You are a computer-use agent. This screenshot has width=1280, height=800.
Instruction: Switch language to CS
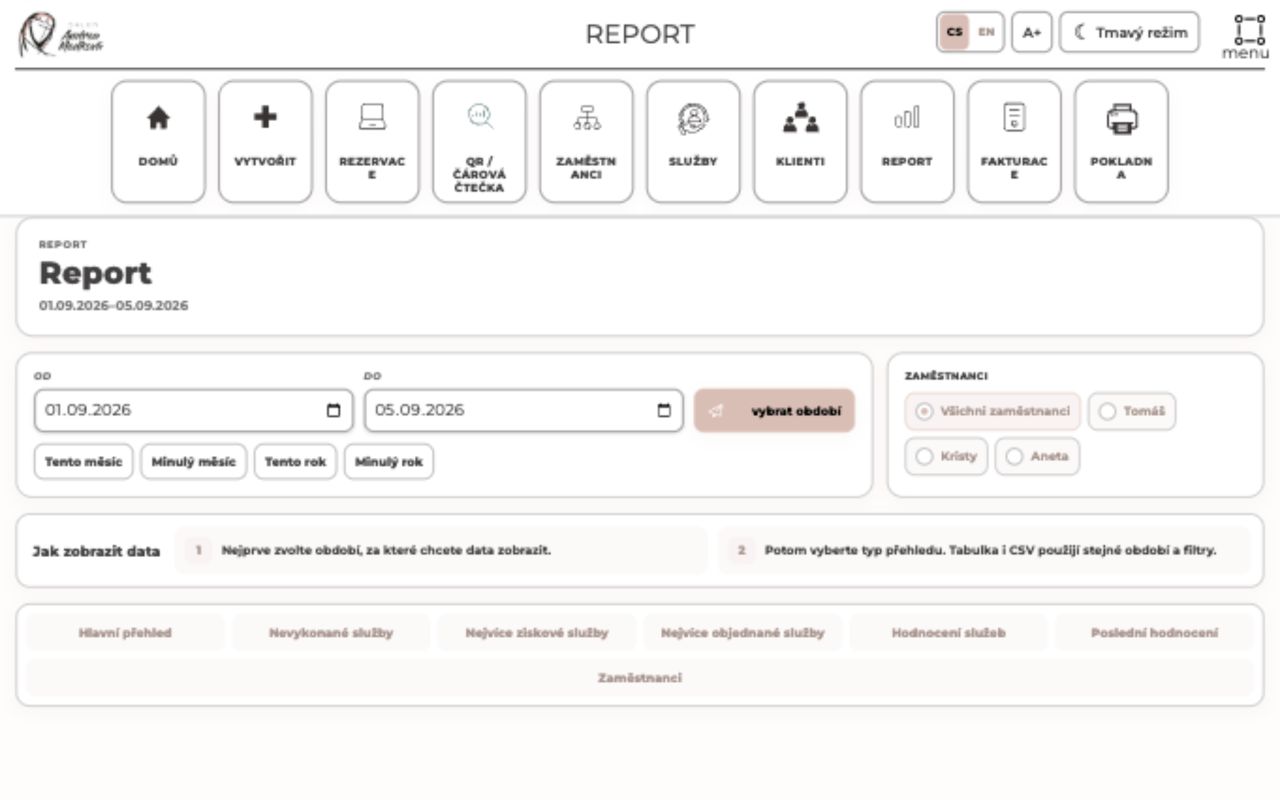(x=955, y=32)
